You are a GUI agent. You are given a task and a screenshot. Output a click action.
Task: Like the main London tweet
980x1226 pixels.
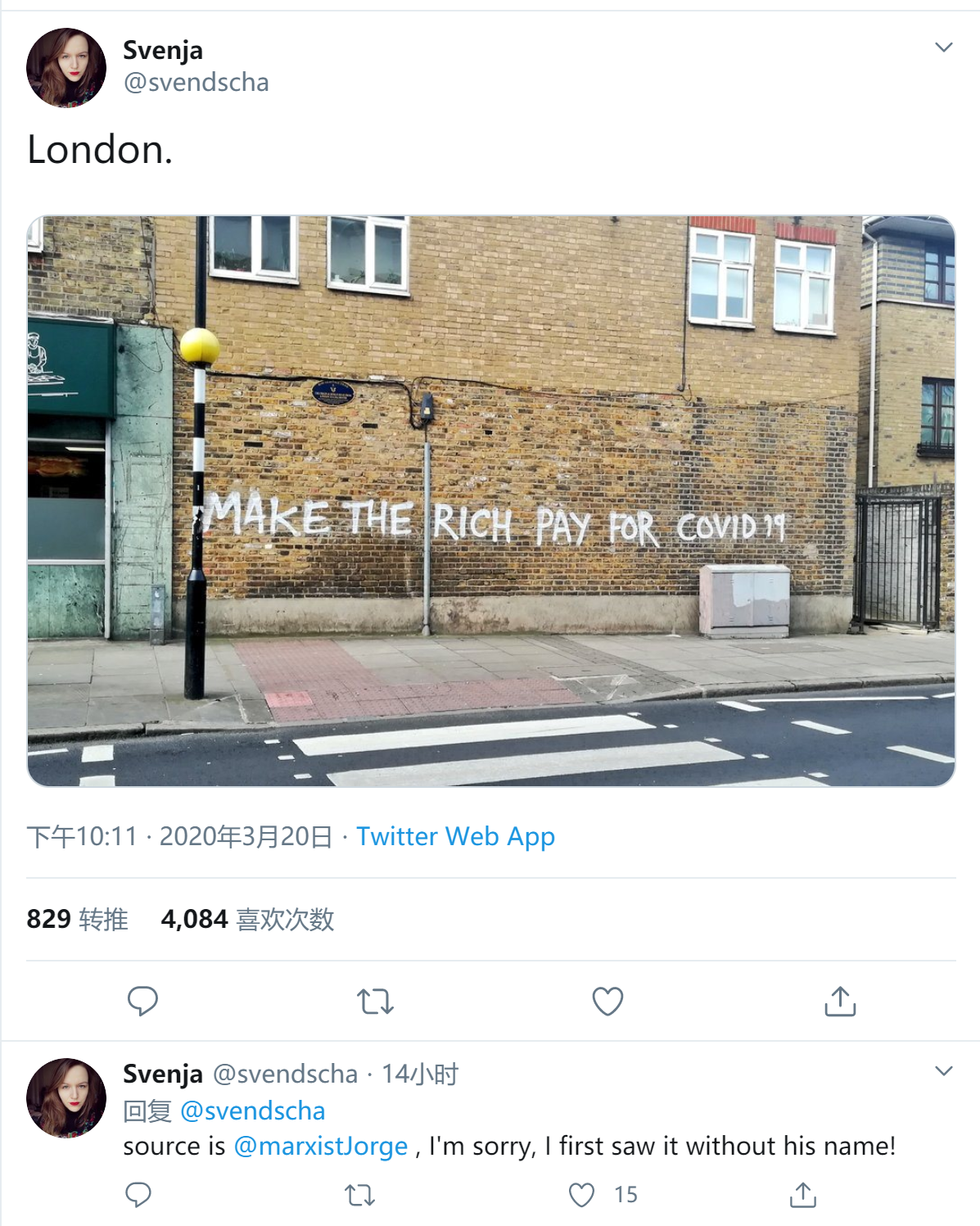pos(607,1001)
